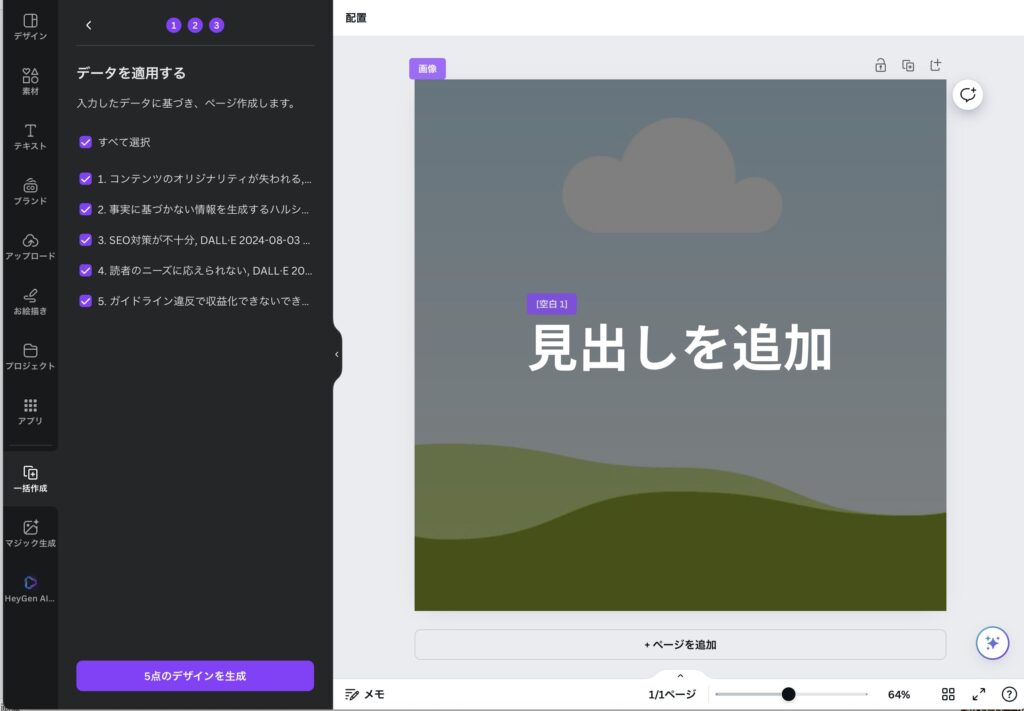1024x711 pixels.
Task: Click the zoom slider handle
Action: pos(788,694)
